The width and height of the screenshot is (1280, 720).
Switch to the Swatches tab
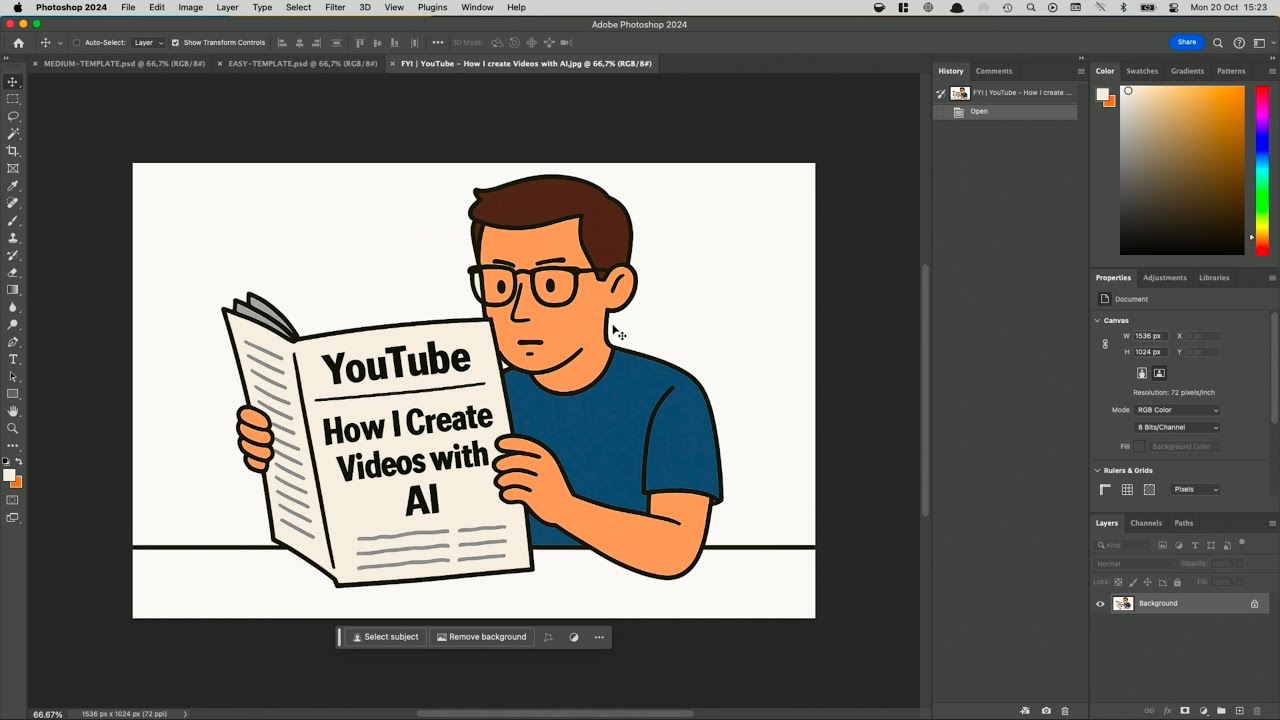click(x=1142, y=71)
